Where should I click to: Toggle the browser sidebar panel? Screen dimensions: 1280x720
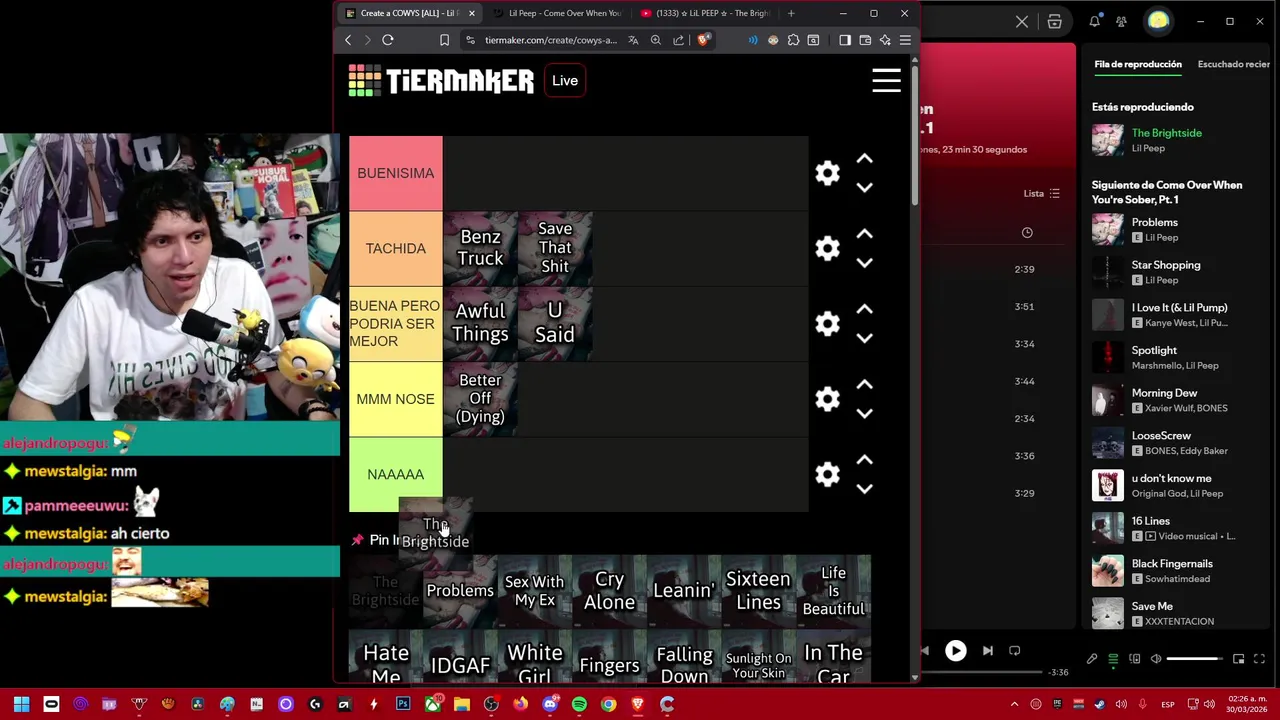pos(845,40)
